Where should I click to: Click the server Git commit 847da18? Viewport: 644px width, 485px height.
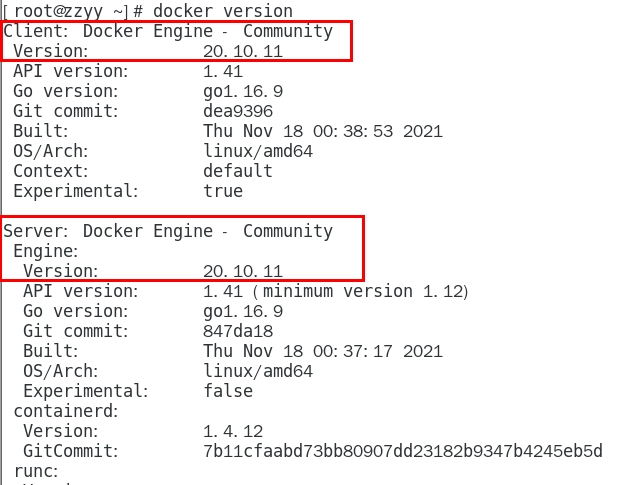238,331
